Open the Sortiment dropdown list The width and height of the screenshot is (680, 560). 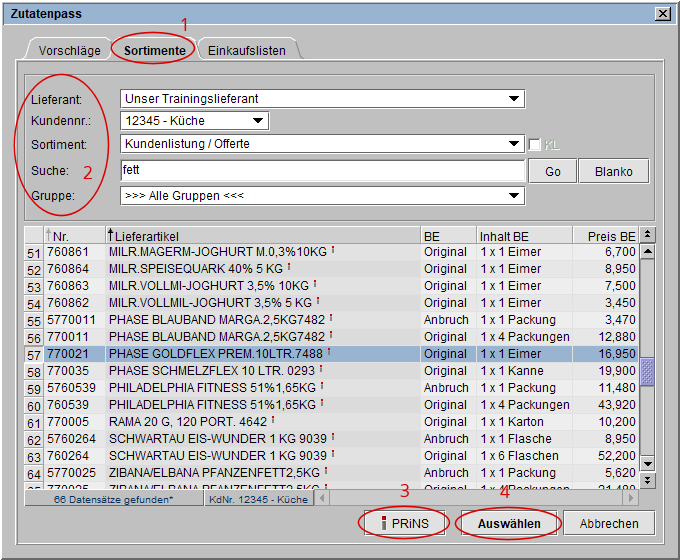pos(514,144)
